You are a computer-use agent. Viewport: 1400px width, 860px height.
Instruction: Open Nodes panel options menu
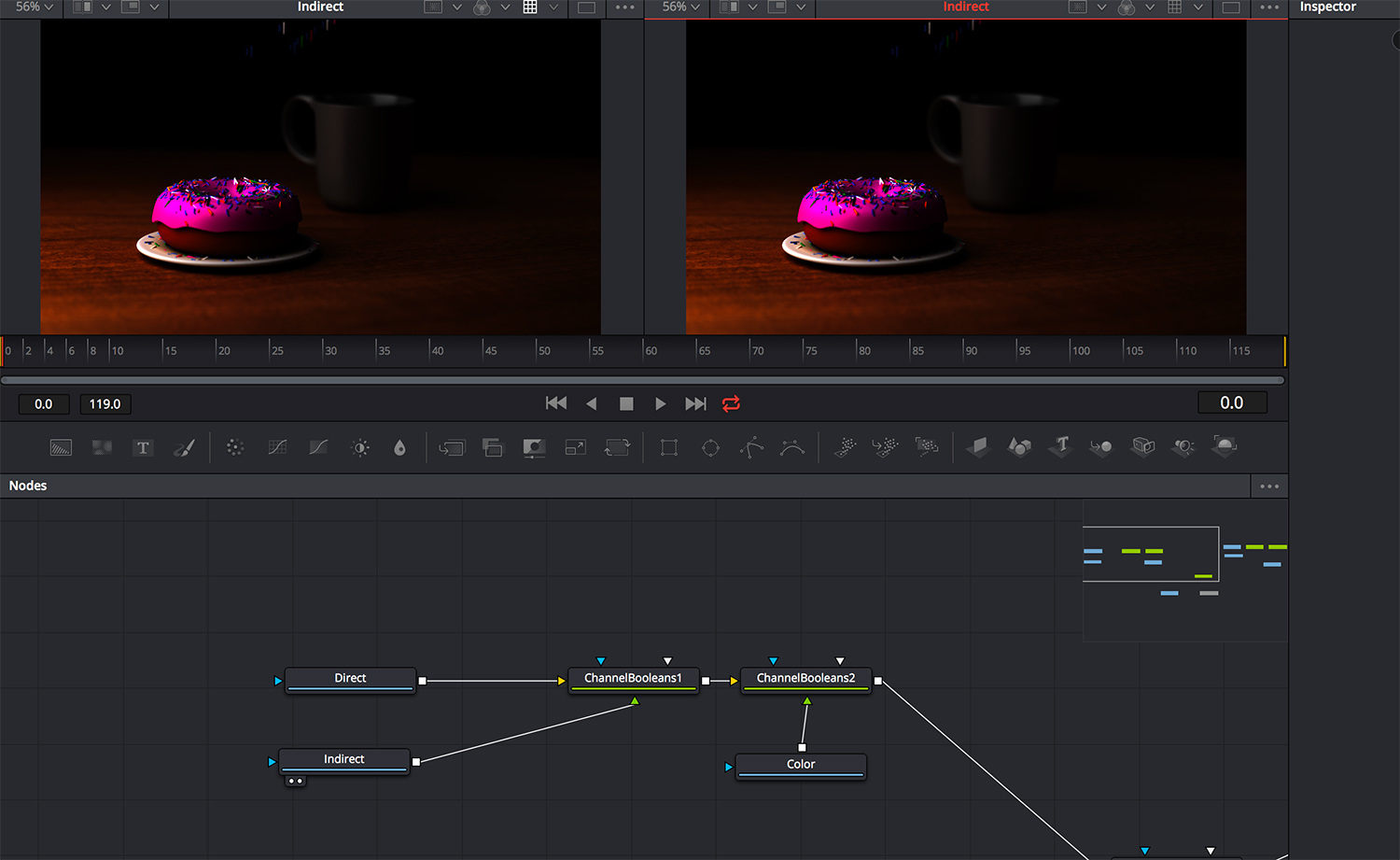coord(1269,486)
